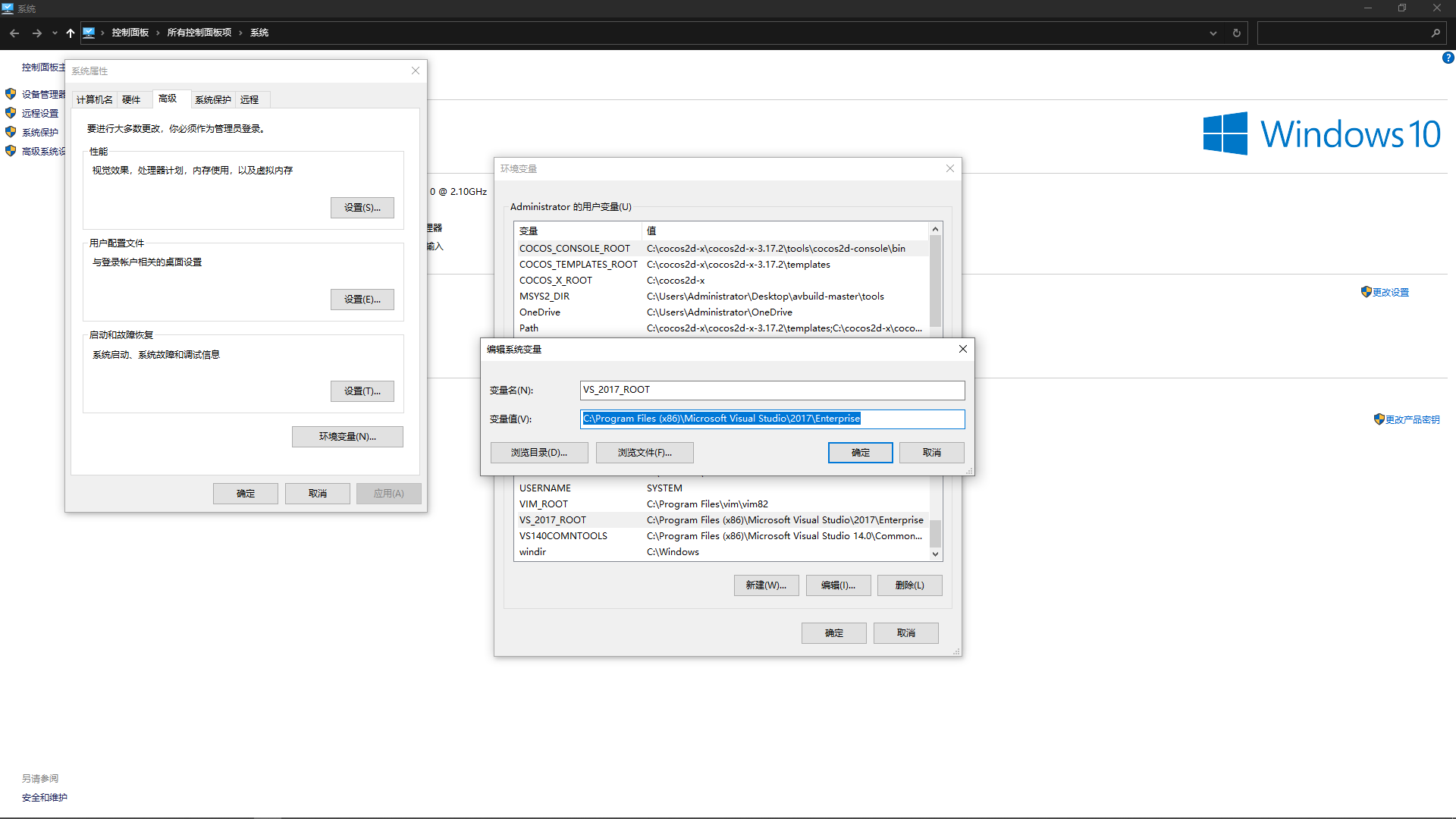Select VS140COMNTOOLS system variable row
This screenshot has width=1456, height=819.
[721, 535]
